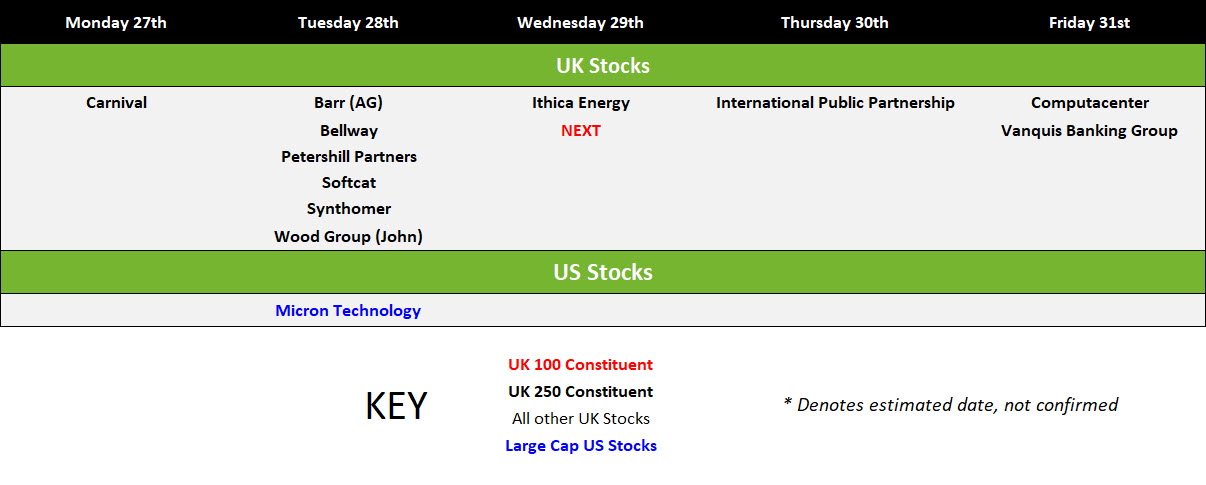Select the red NEXT stock entry

click(581, 130)
